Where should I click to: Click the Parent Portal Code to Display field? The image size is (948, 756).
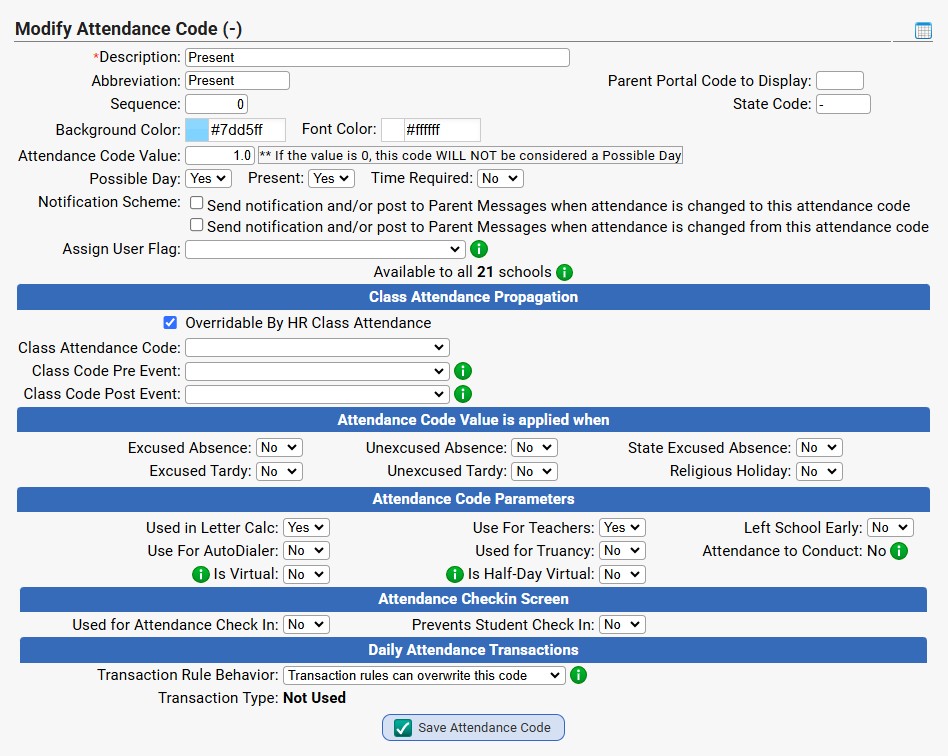tap(840, 80)
